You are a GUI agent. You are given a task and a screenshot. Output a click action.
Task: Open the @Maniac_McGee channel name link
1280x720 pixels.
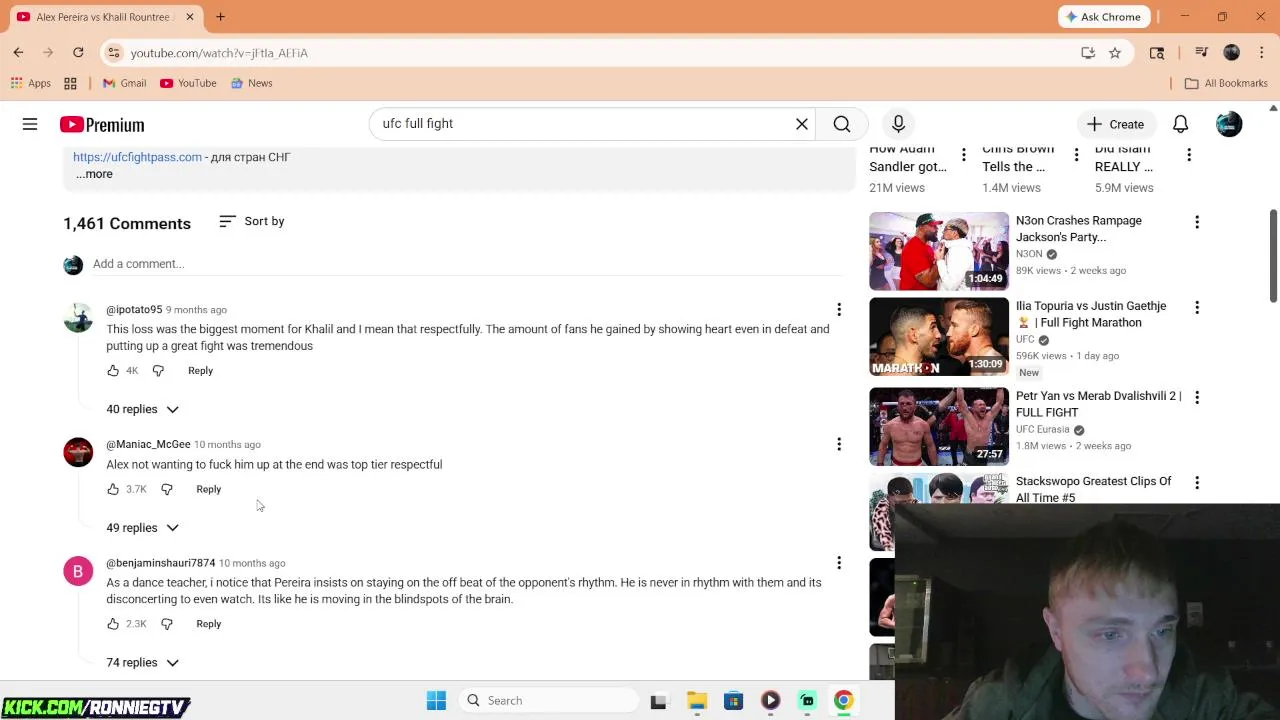point(148,444)
